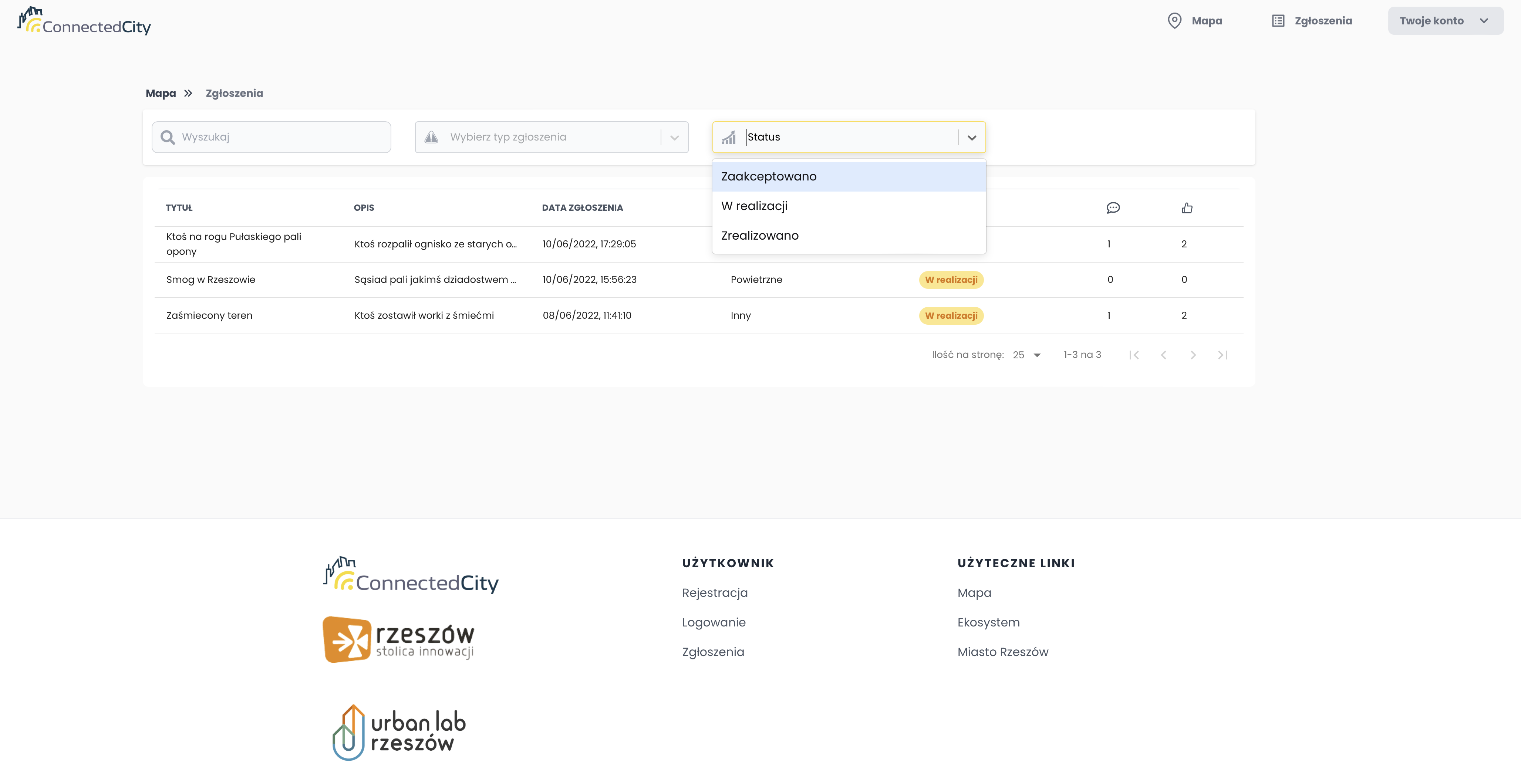Expand the Wybierz typ zgłoszenia dropdown
This screenshot has width=1521, height=784.
coord(674,138)
